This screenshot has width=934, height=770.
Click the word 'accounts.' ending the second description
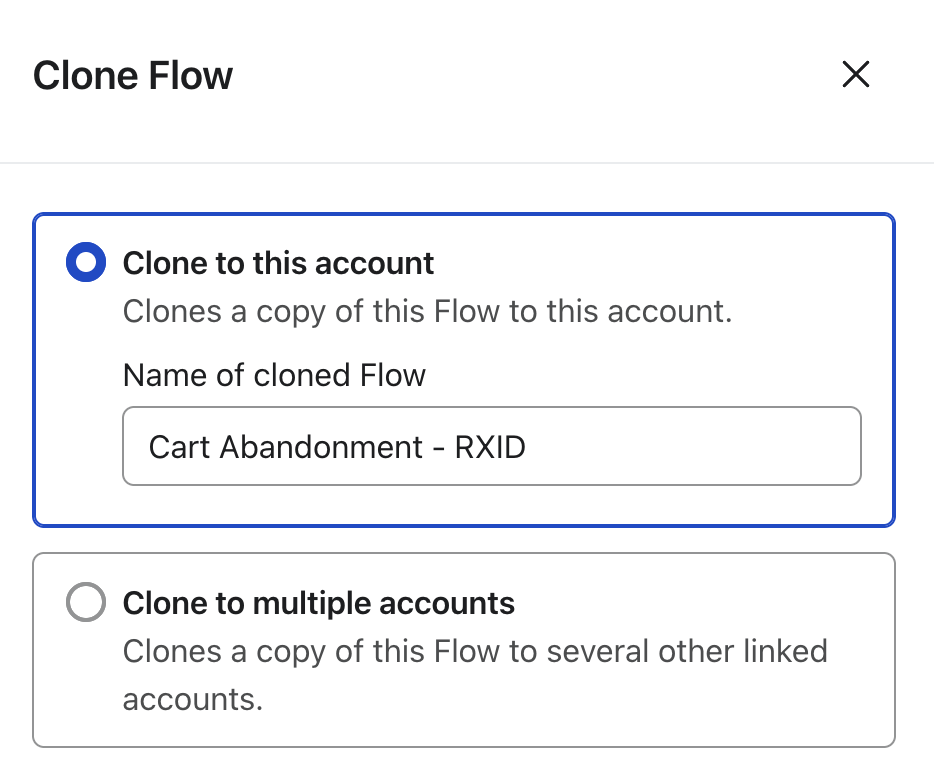(x=192, y=698)
